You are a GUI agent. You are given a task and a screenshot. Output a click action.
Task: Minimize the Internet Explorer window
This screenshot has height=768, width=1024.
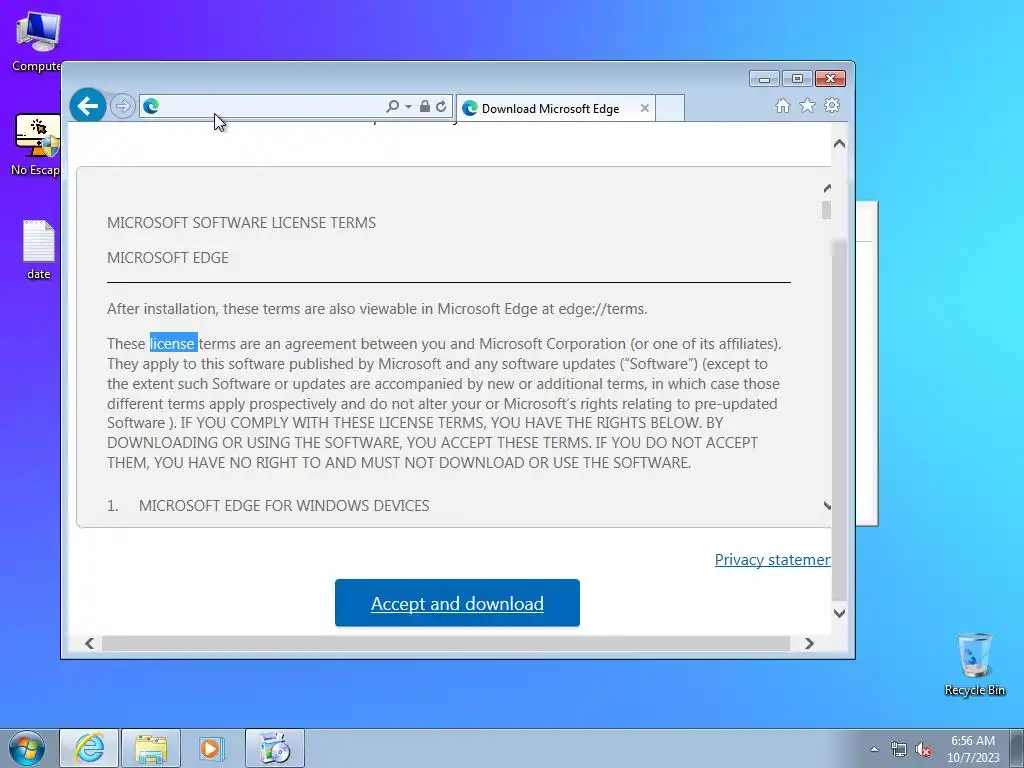(x=764, y=79)
